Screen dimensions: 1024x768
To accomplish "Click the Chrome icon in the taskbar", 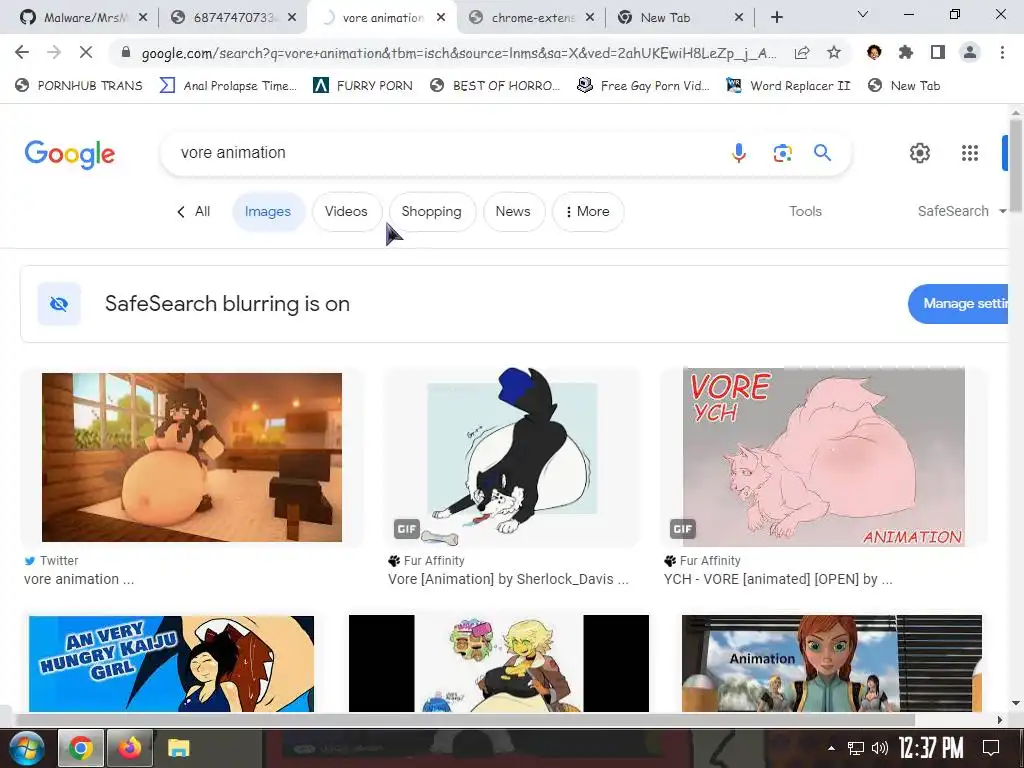I will [x=80, y=748].
